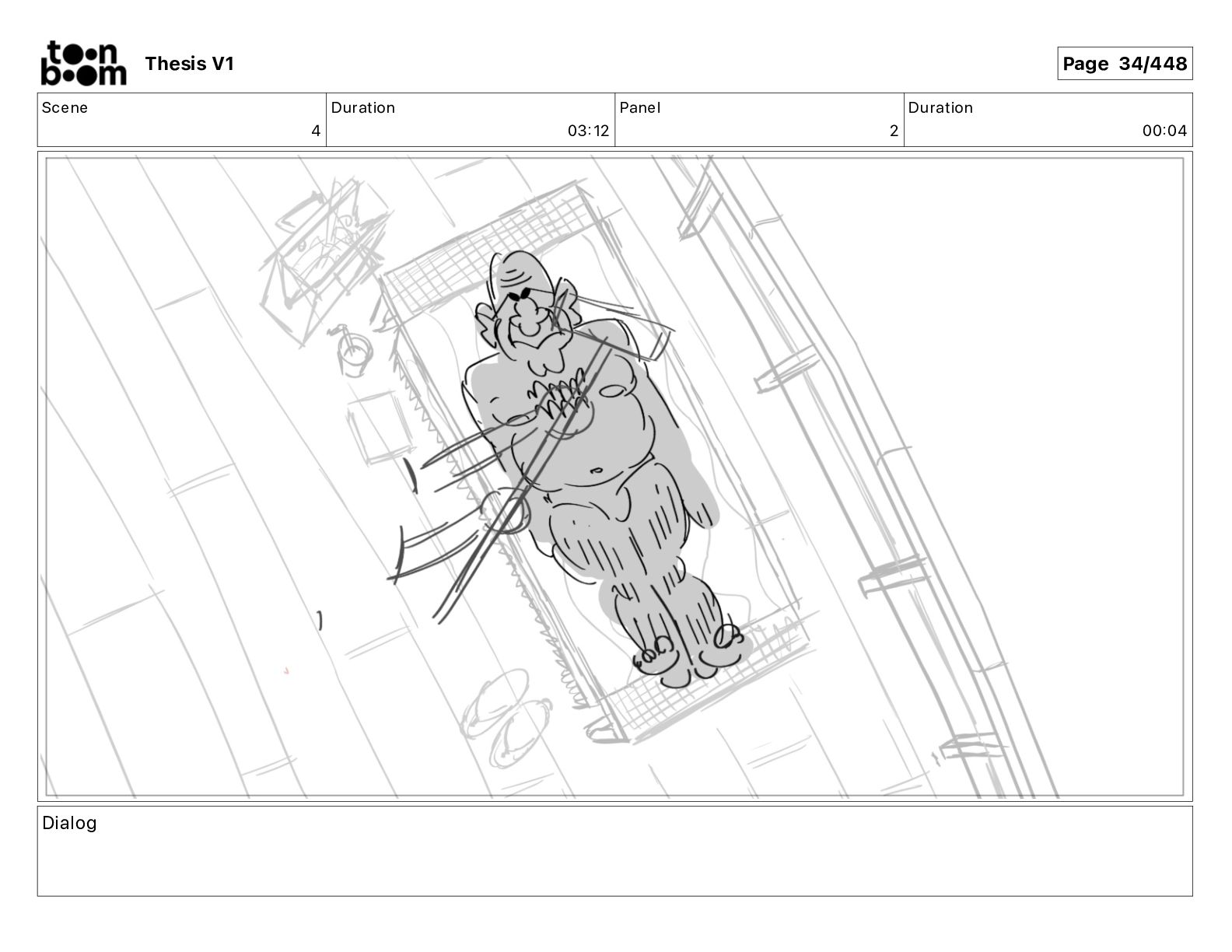Click the 'Dialog' field label
Viewport: 1232px width, 952px height.
pos(69,823)
